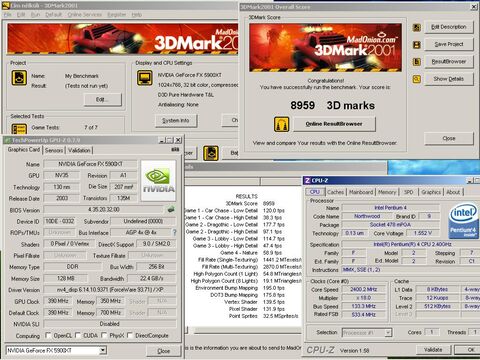Viewport: 480px width, 360px height.
Task: Click the ResultBrowser icon in score dialog
Action: click(417, 62)
